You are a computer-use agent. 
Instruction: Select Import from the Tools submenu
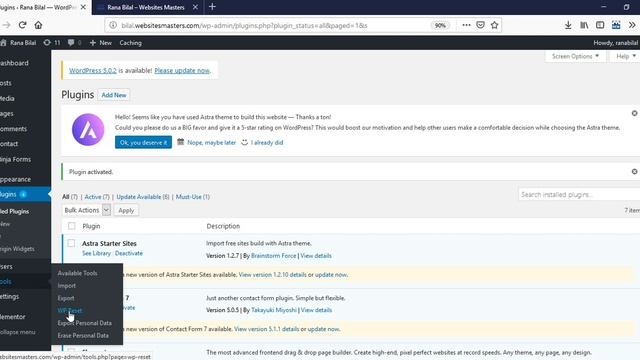click(x=67, y=286)
